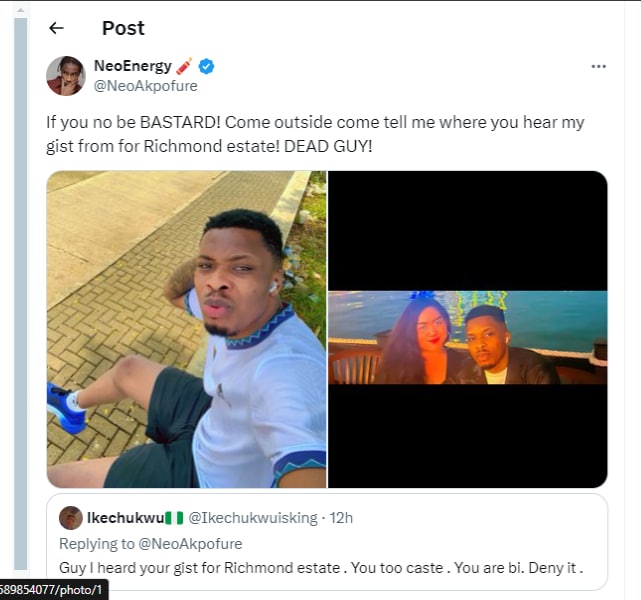Click the back arrow next to Post
641x600 pixels.
56,28
